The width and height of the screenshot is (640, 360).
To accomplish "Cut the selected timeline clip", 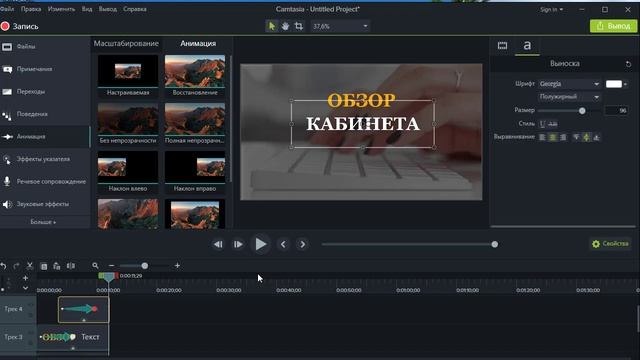I will (29, 266).
